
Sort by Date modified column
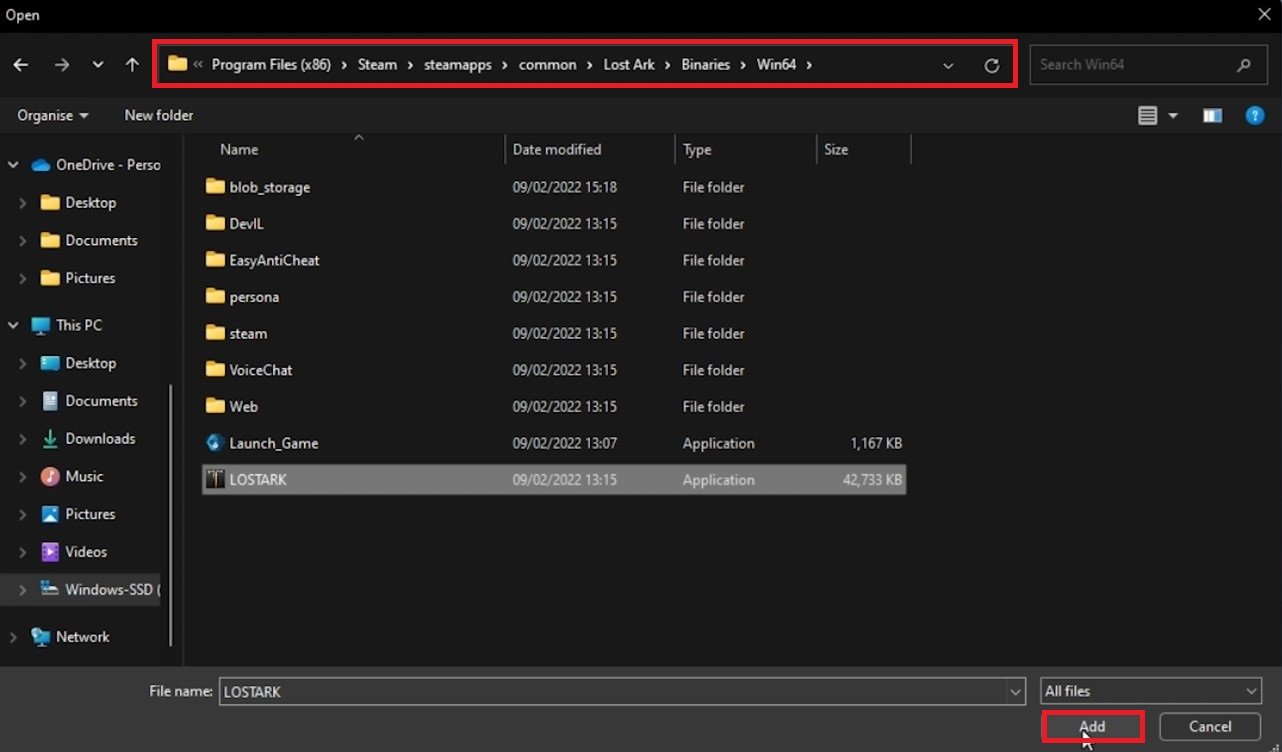pos(557,149)
